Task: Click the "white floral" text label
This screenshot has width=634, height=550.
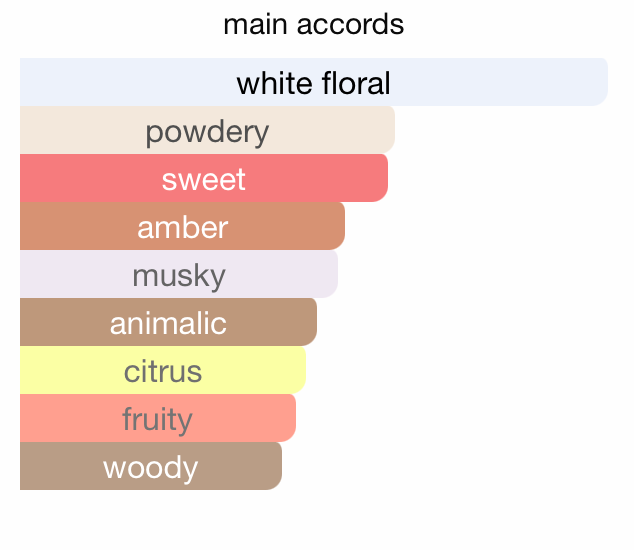Action: coord(313,83)
